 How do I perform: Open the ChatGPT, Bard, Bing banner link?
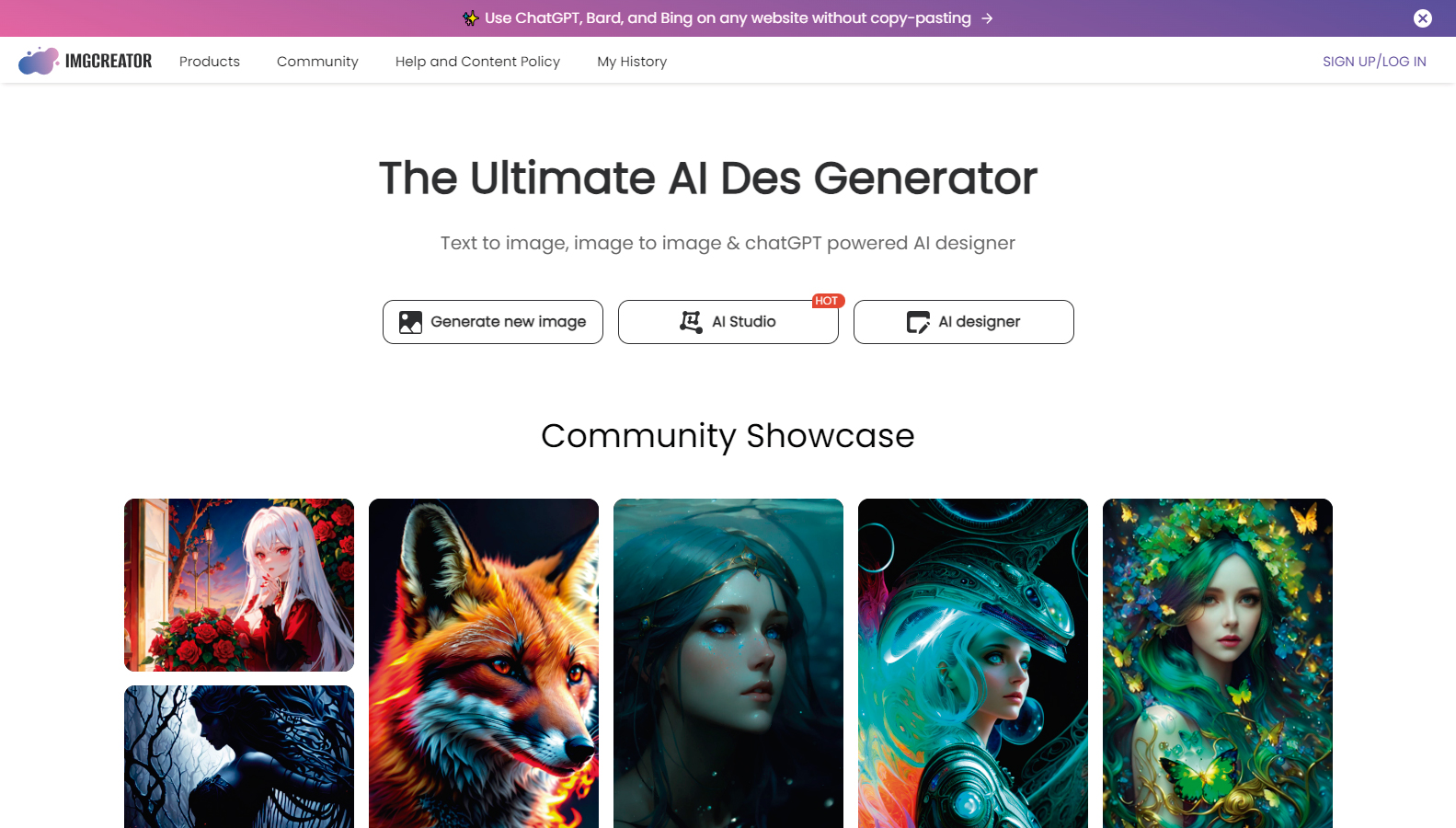728,18
